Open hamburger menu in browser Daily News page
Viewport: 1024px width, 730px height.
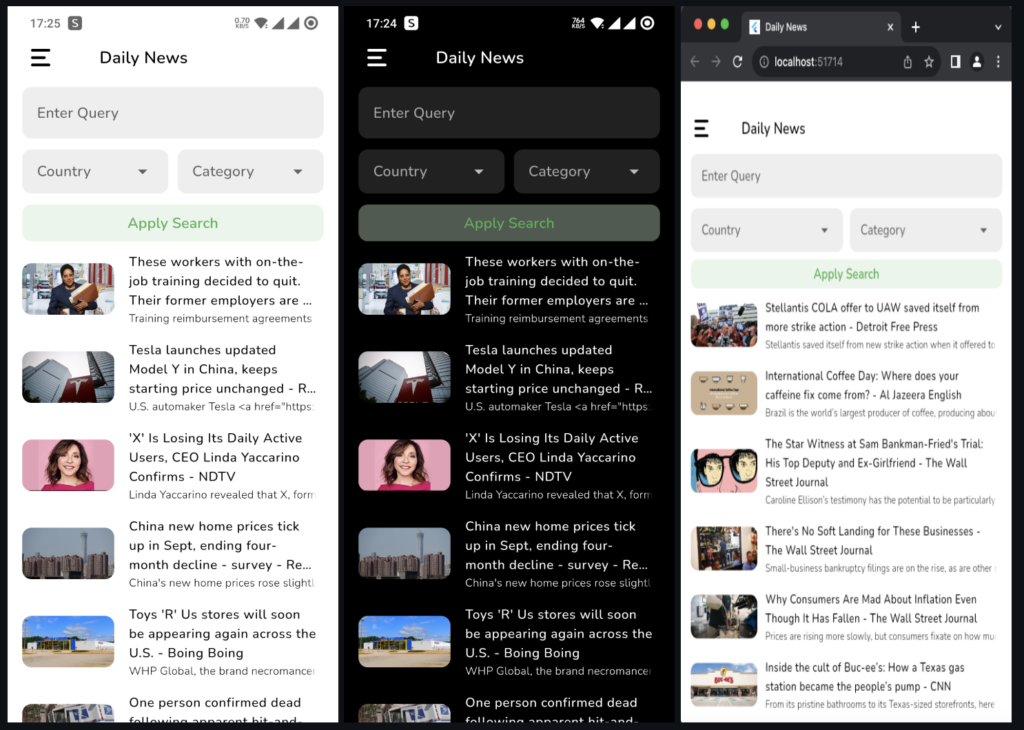701,129
